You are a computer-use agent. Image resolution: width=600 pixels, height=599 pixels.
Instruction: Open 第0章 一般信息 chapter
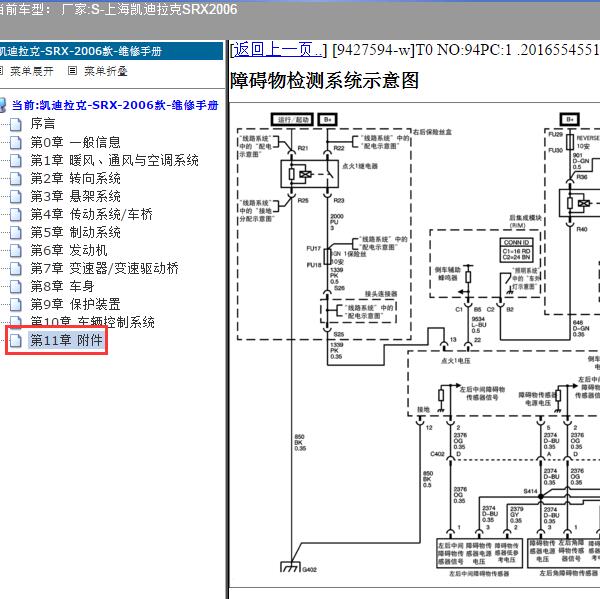click(x=75, y=142)
